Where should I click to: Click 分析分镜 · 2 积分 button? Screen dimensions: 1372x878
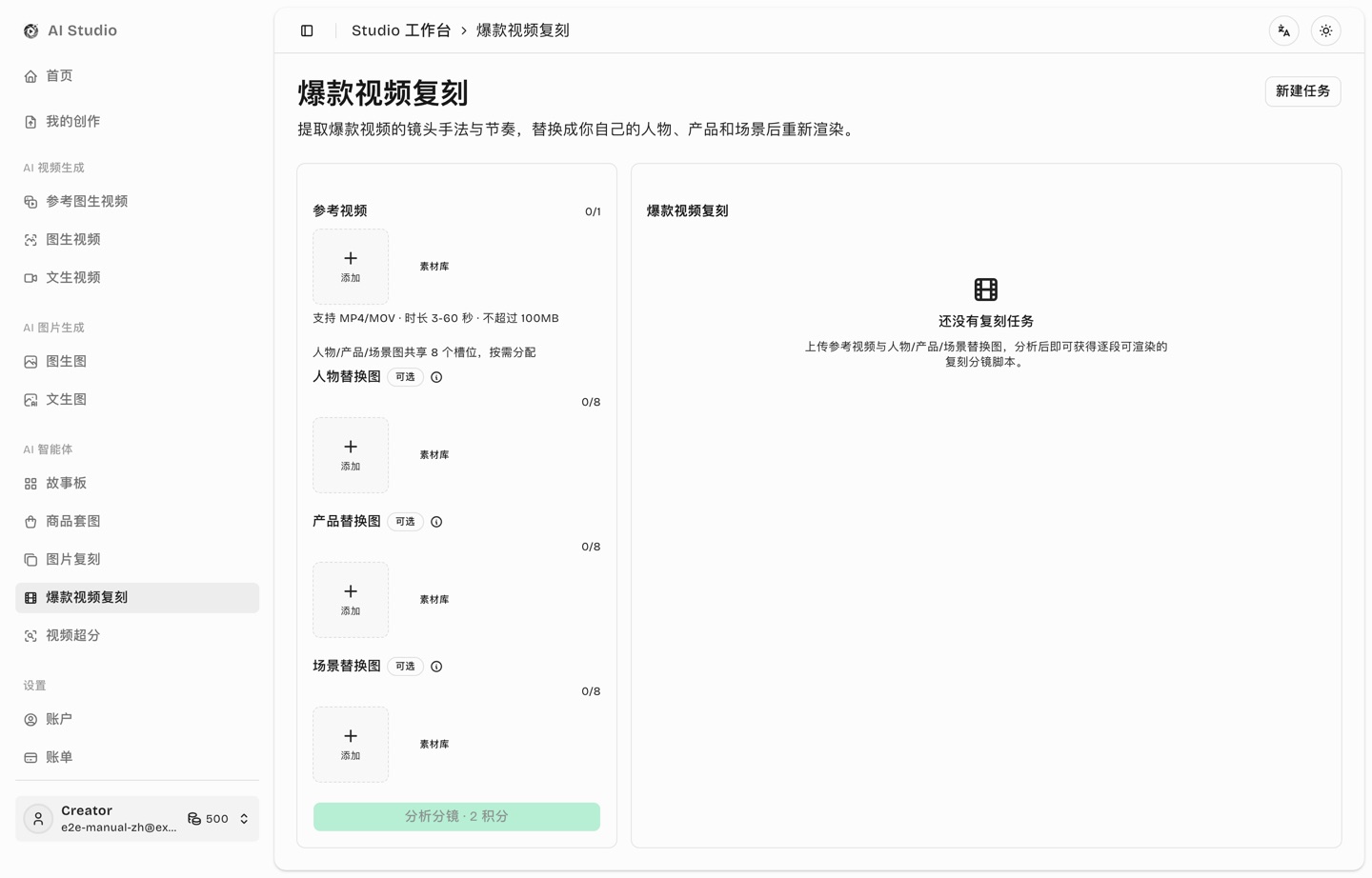pyautogui.click(x=456, y=817)
